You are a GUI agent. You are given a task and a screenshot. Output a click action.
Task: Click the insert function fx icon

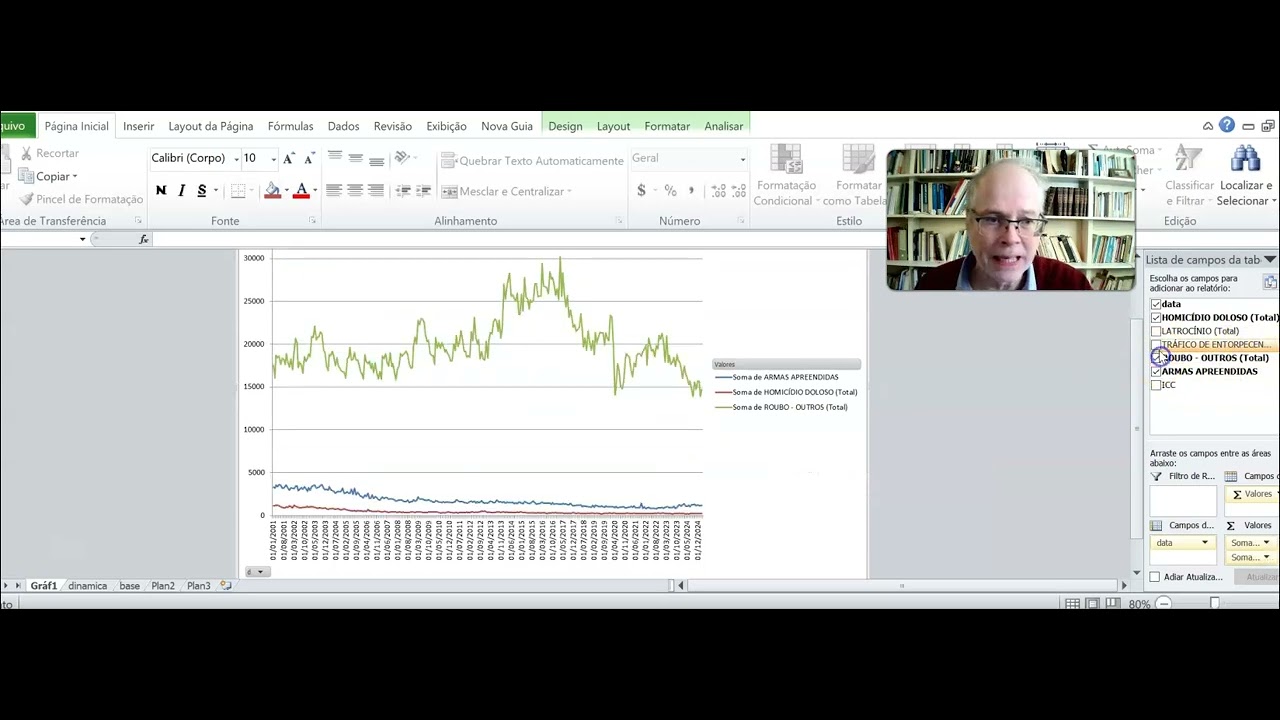pos(144,239)
